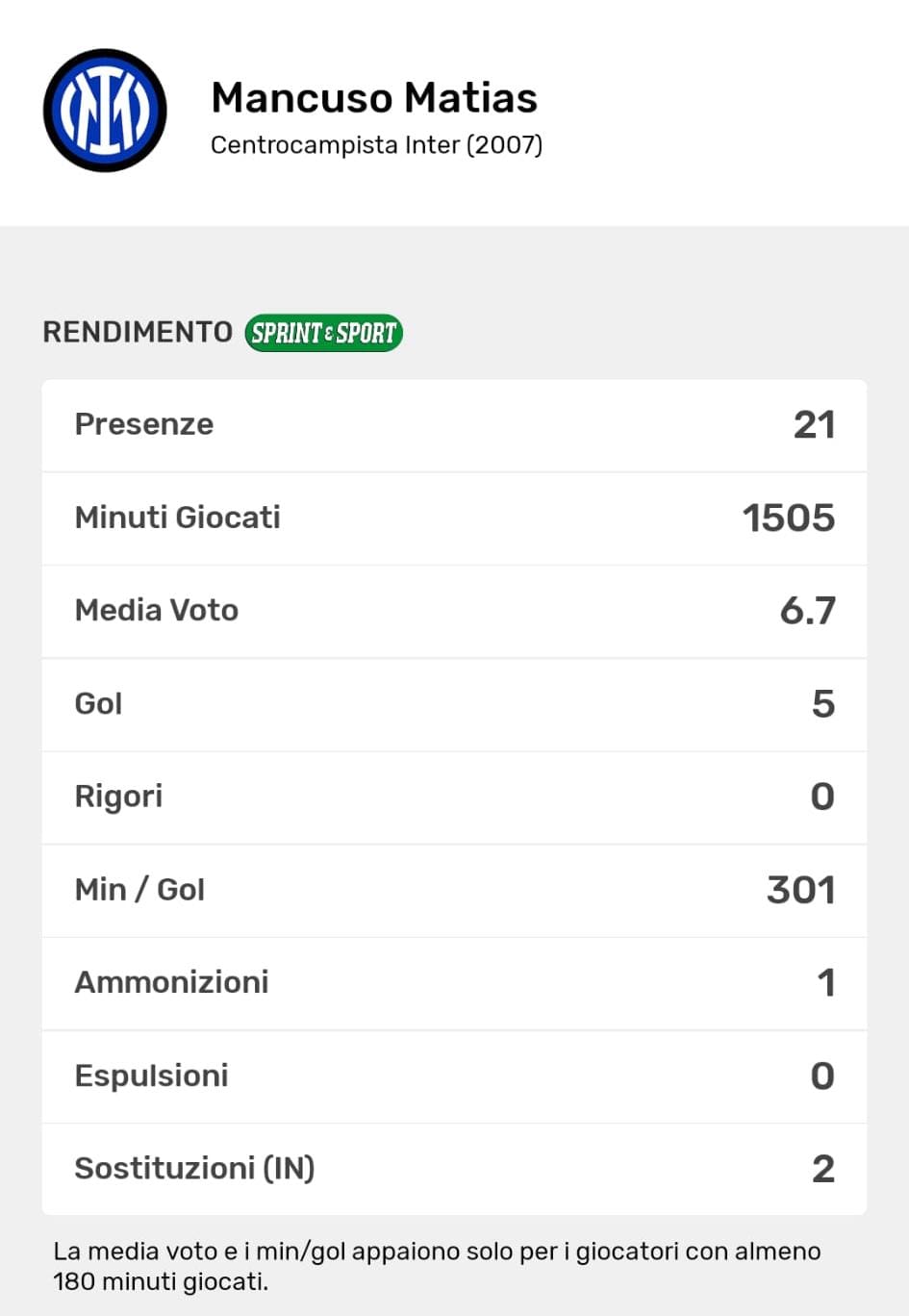This screenshot has width=909, height=1316.
Task: Tap the Media Voto label
Action: pos(157,611)
